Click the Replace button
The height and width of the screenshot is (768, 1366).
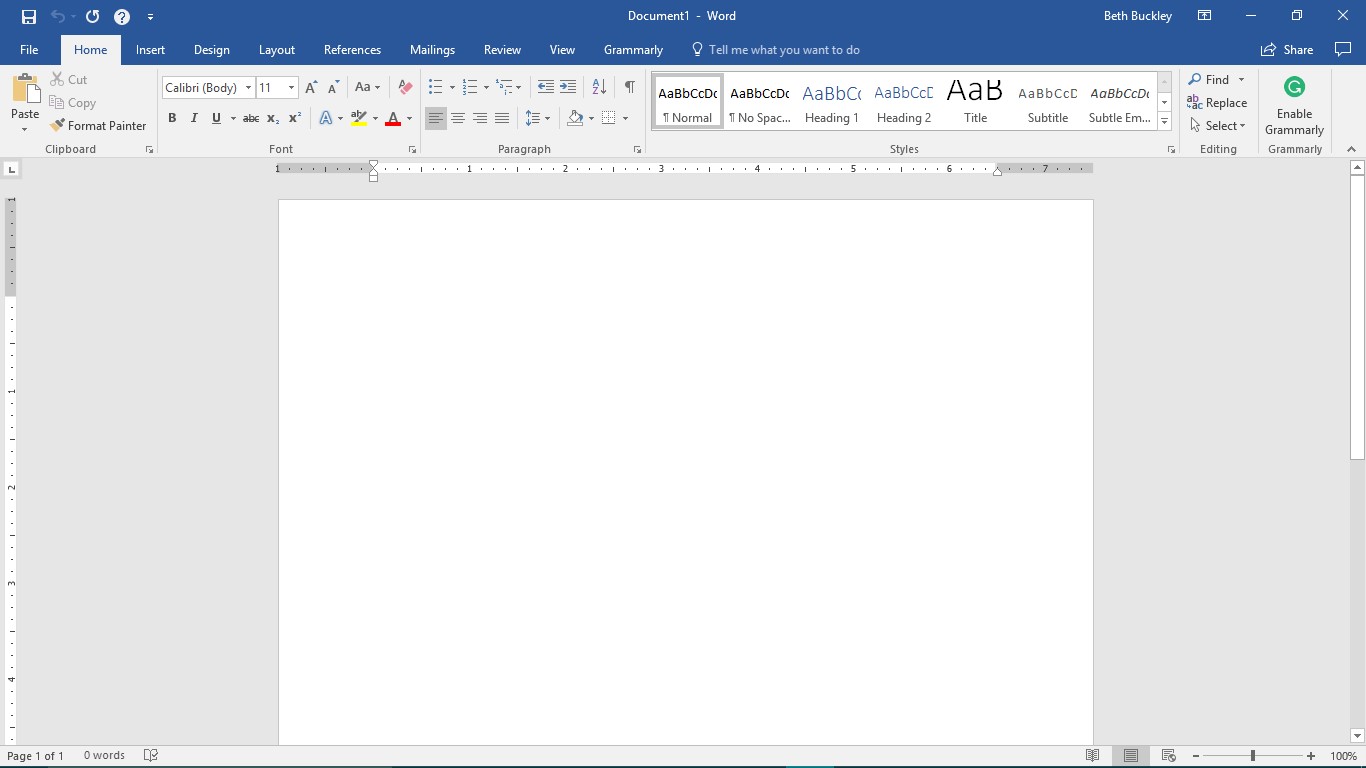(1217, 103)
